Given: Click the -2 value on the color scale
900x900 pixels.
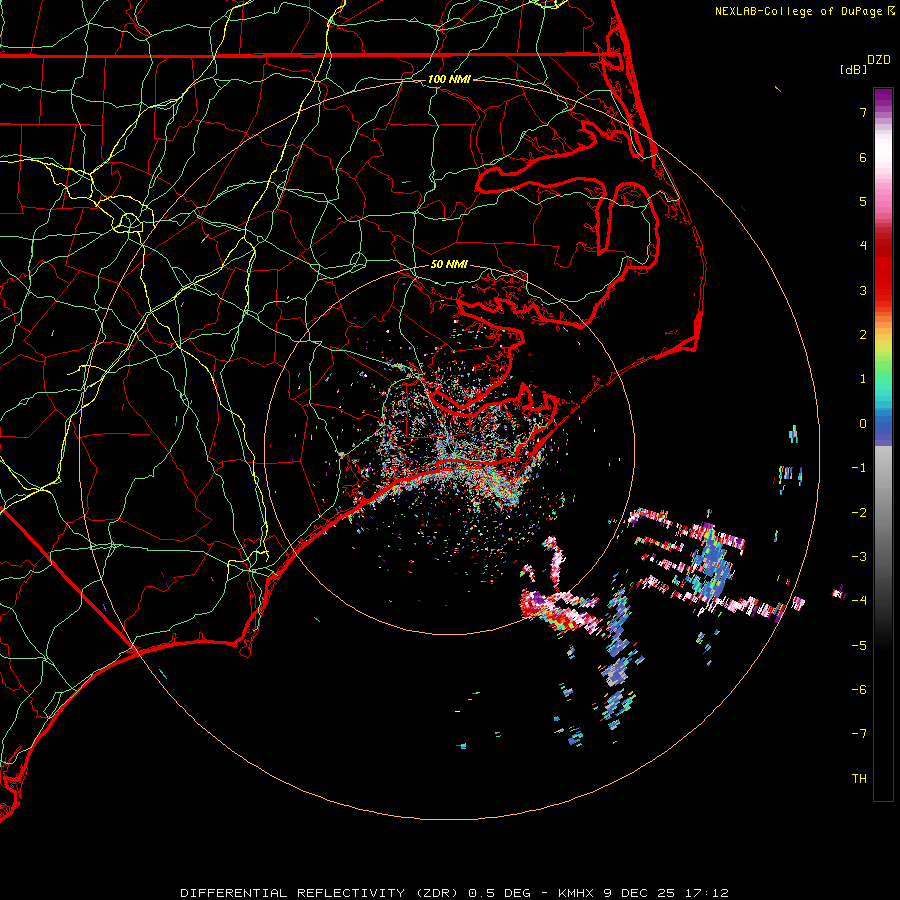Looking at the screenshot, I should point(859,513).
